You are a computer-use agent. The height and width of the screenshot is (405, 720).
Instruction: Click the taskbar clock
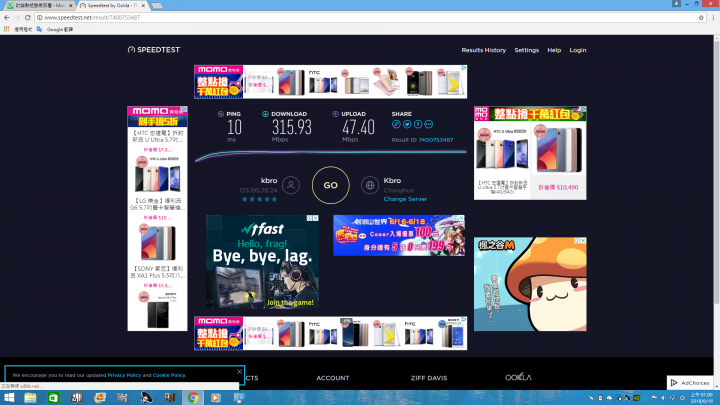click(701, 398)
